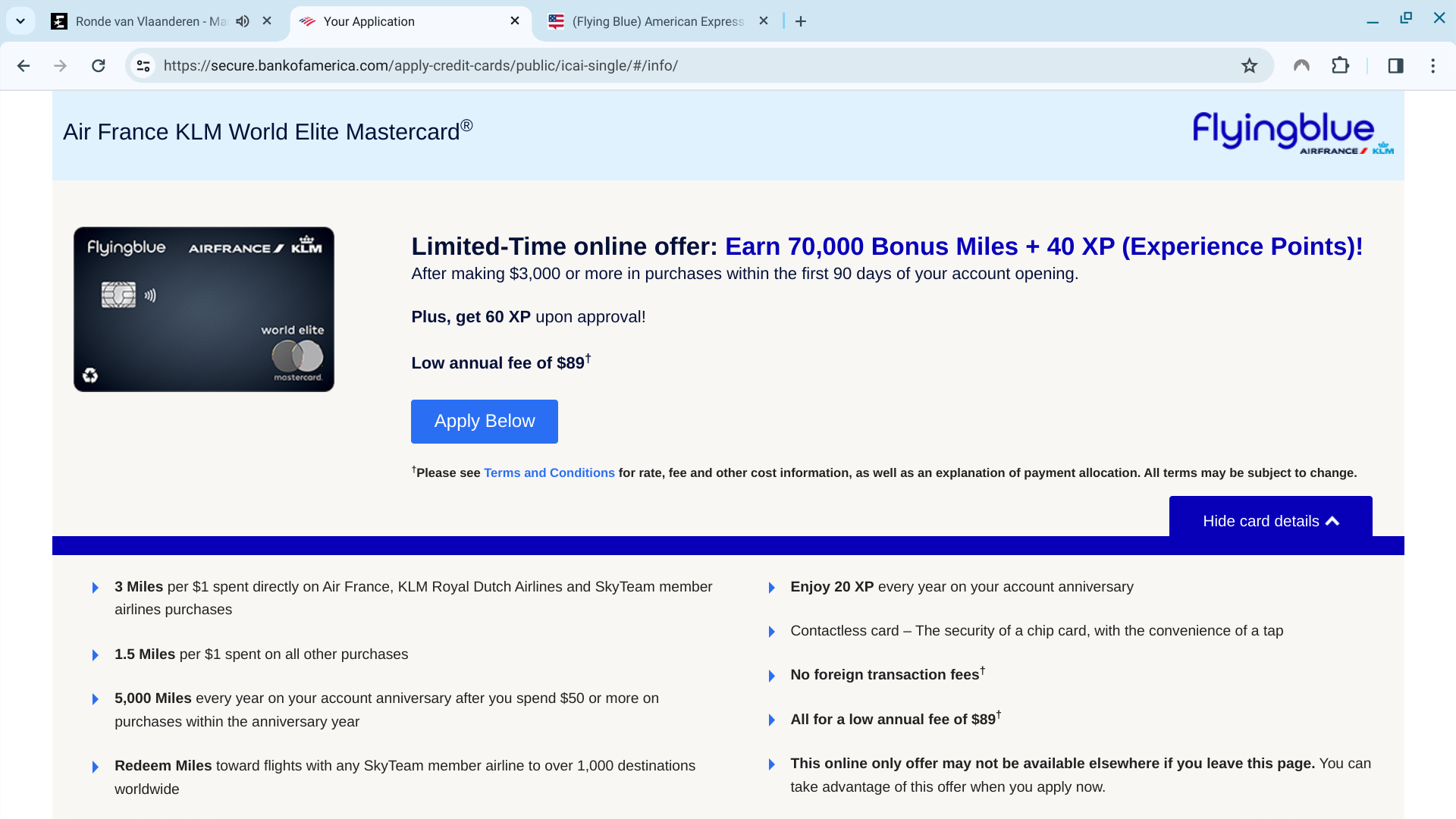The width and height of the screenshot is (1456, 819).
Task: View site information icon in address bar
Action: tap(143, 66)
